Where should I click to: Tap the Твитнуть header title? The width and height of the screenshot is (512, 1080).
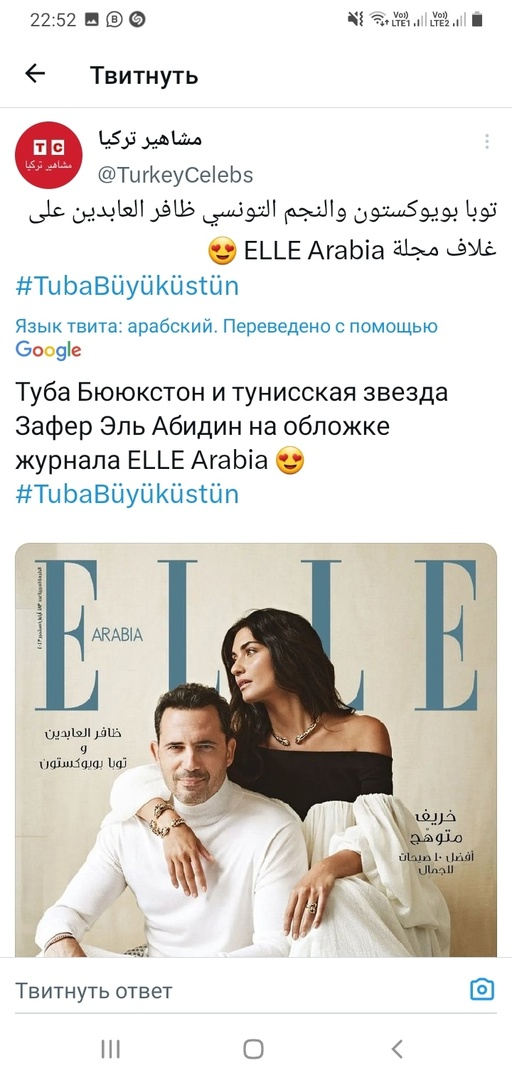(x=144, y=74)
